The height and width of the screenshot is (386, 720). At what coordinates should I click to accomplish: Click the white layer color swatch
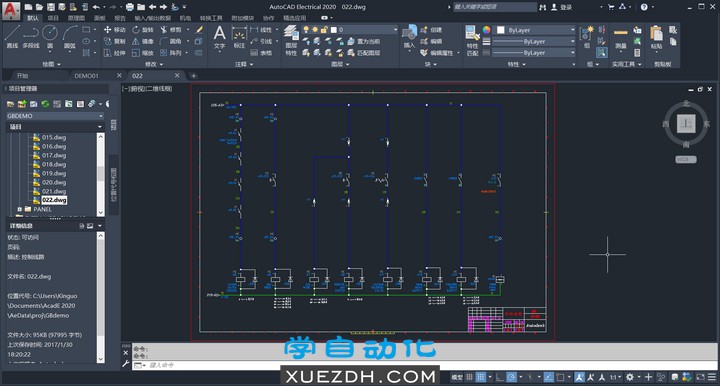point(334,29)
